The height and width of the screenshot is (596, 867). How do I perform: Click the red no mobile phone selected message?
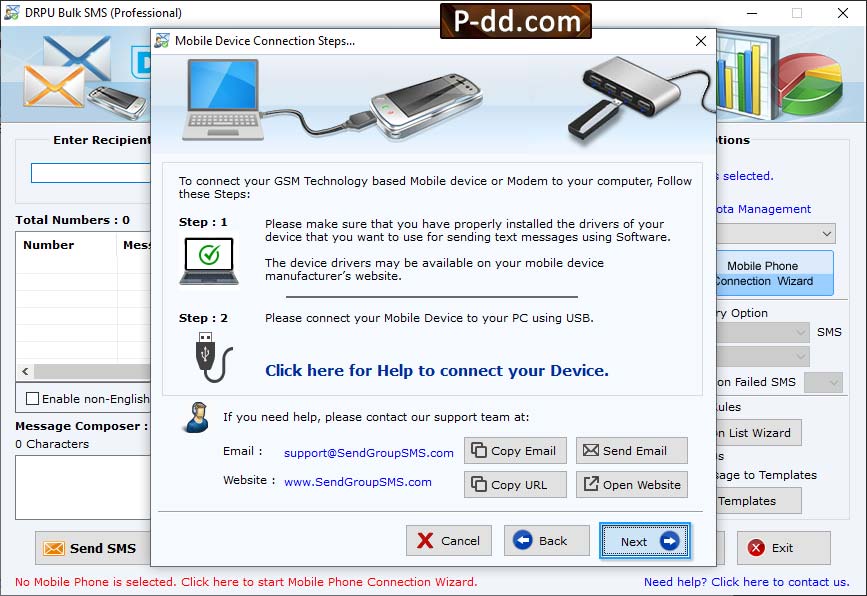point(245,582)
